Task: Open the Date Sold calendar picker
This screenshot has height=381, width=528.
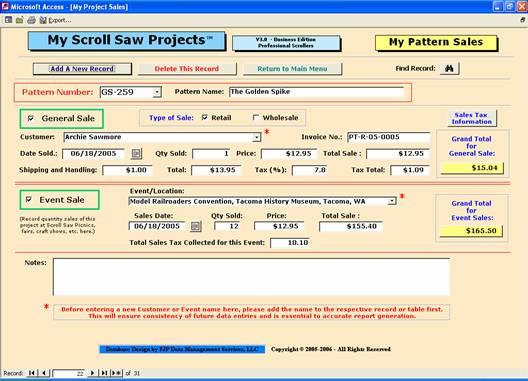Action: click(136, 154)
